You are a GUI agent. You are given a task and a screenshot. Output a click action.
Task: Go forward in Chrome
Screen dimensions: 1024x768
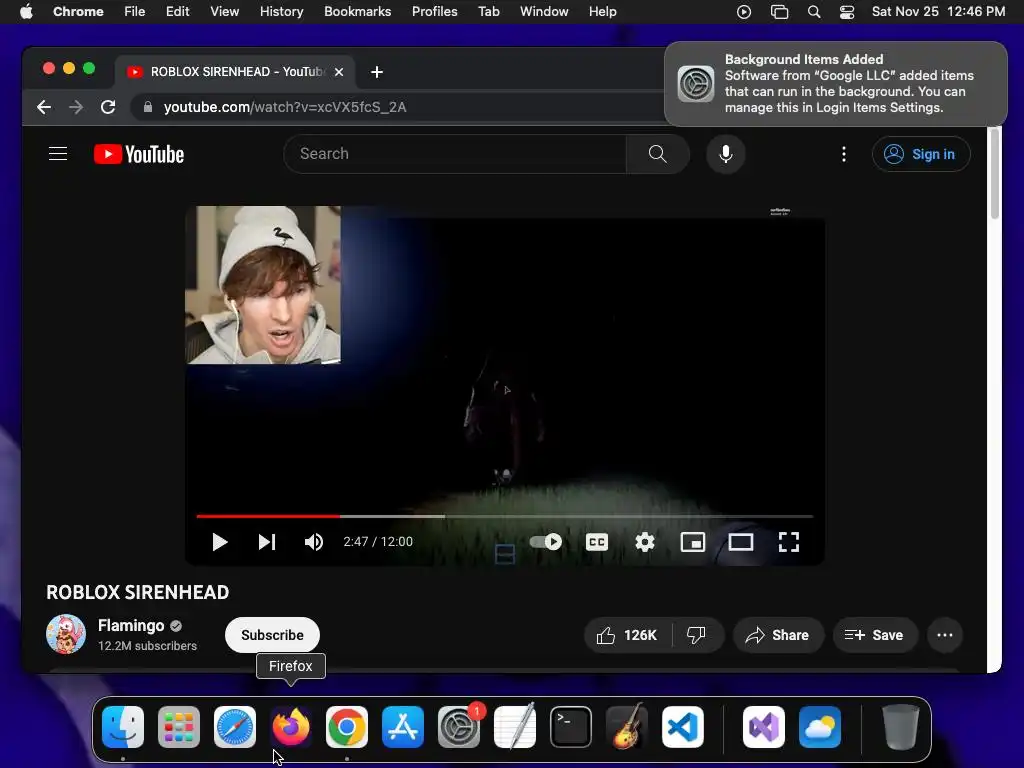(76, 107)
